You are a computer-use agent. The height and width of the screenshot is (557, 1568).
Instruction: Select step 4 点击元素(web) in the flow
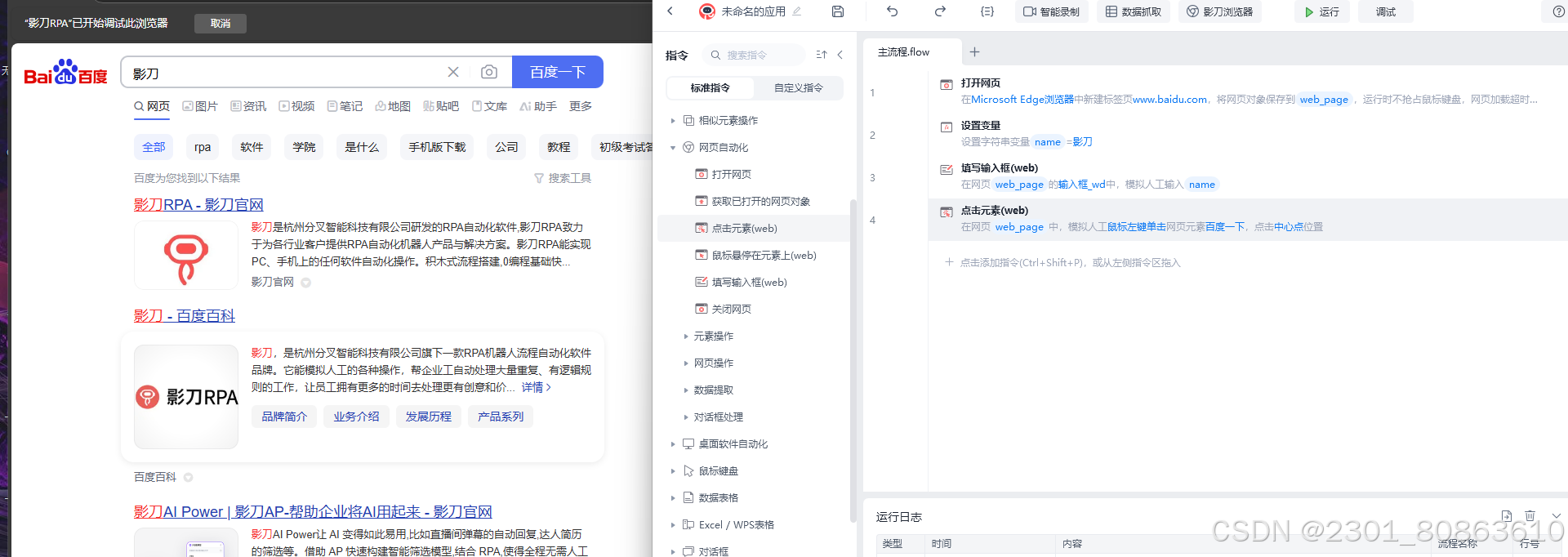(x=1247, y=220)
